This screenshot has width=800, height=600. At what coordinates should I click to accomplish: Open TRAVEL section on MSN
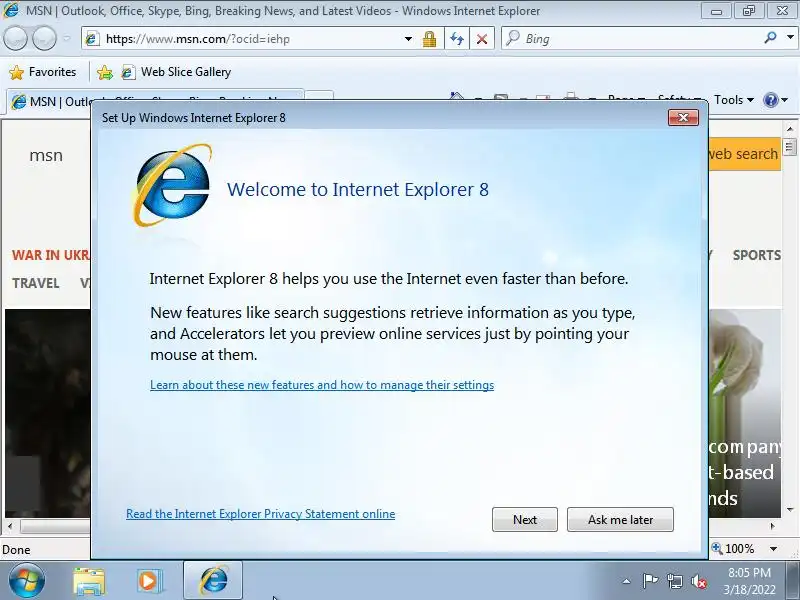click(x=36, y=283)
